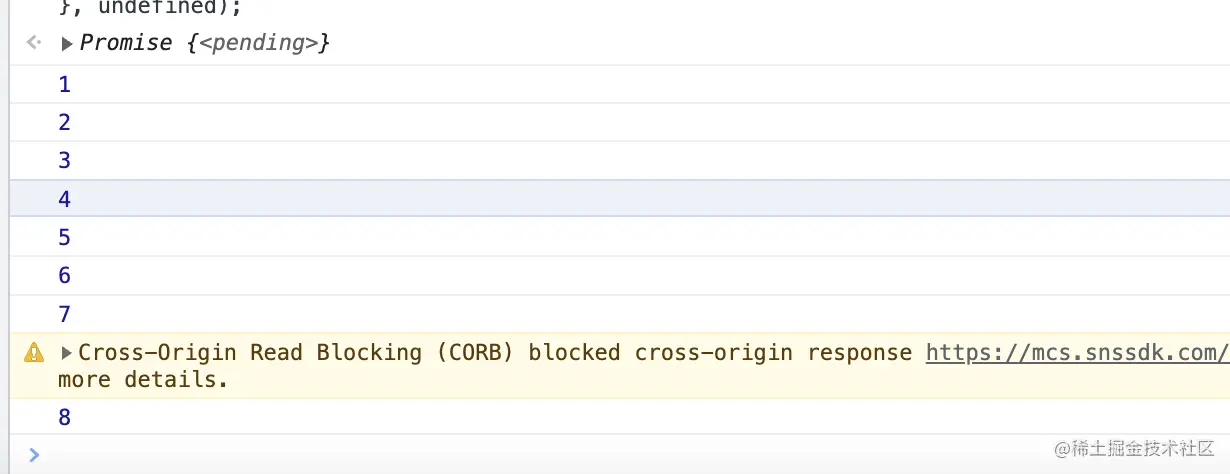1230x474 pixels.
Task: Select the log output line 8
Action: coord(619,417)
